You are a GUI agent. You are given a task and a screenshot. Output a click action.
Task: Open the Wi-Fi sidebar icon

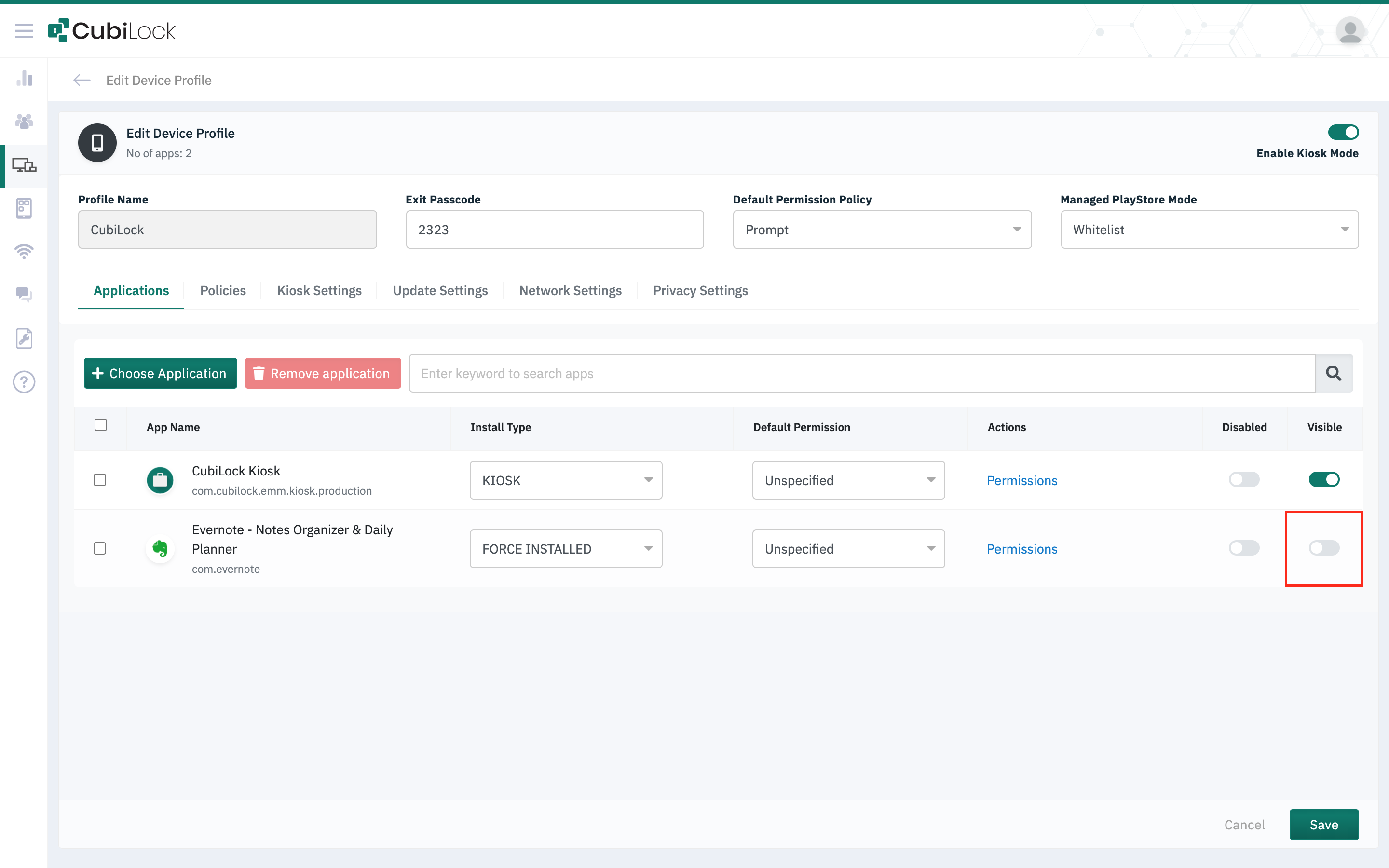[x=24, y=251]
